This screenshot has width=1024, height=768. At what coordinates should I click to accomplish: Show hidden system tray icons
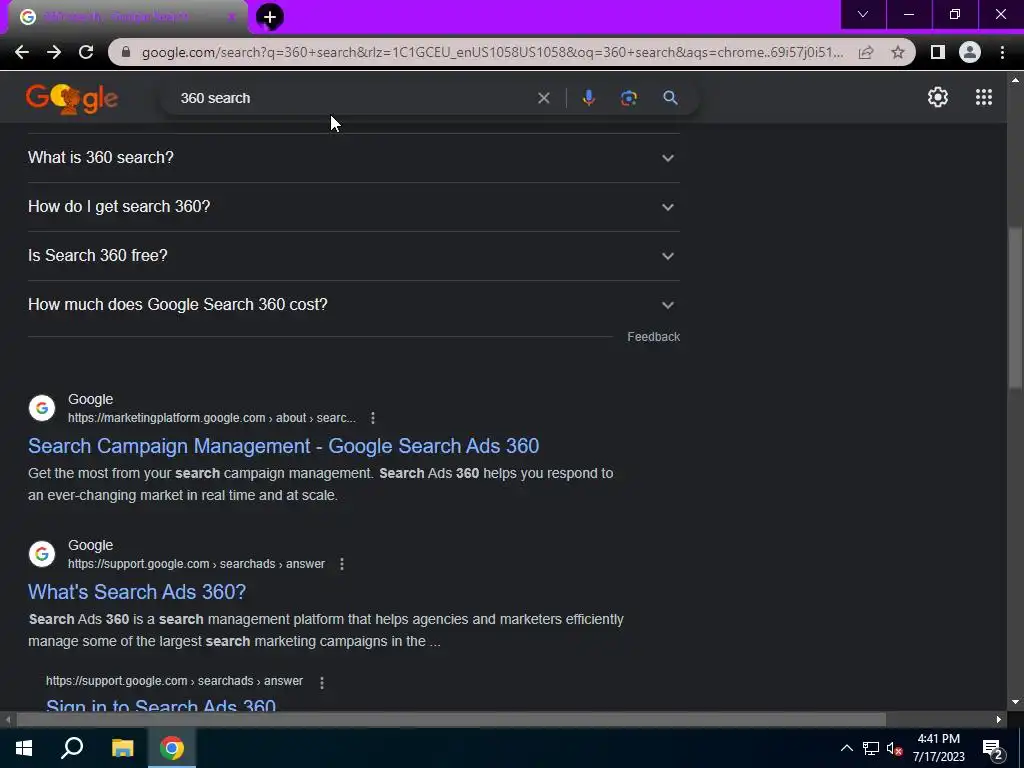click(x=846, y=748)
